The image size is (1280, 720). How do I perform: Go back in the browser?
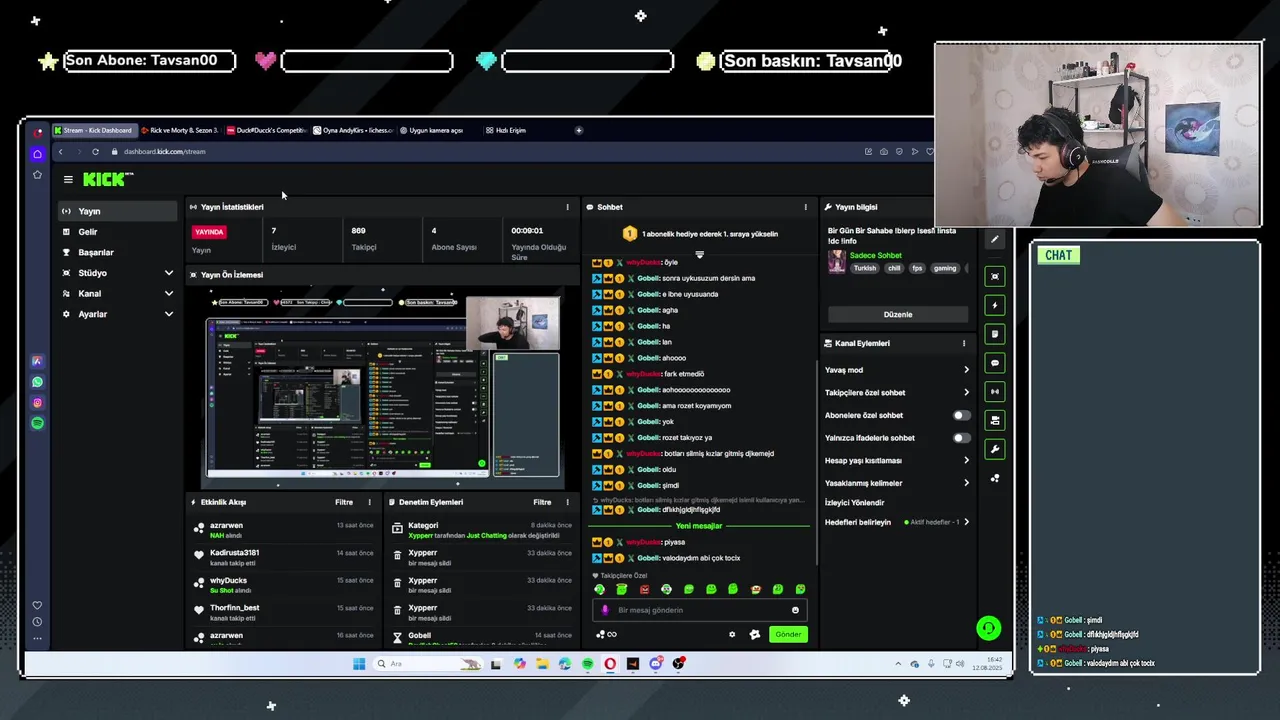tap(60, 152)
